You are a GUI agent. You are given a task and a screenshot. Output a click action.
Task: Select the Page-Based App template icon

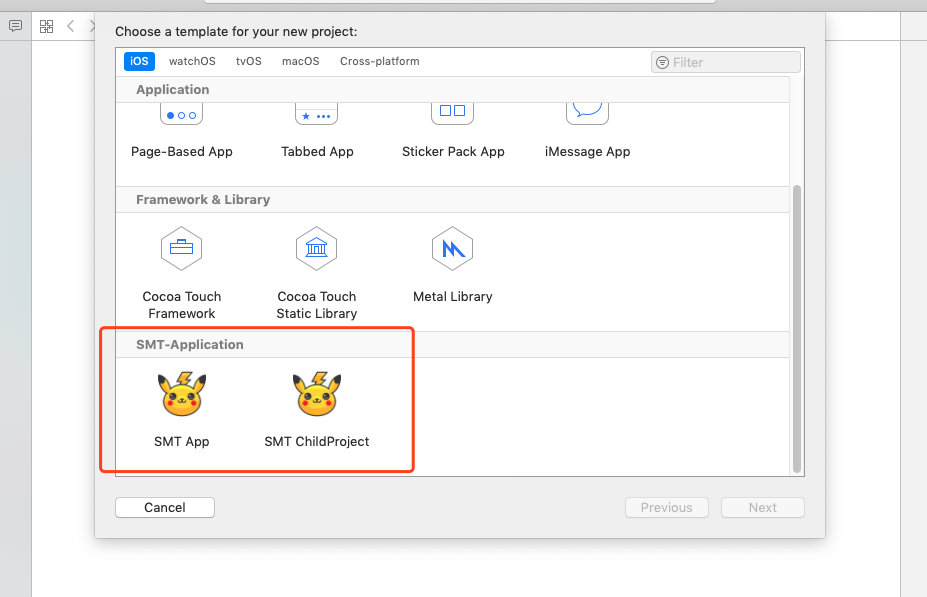[181, 113]
